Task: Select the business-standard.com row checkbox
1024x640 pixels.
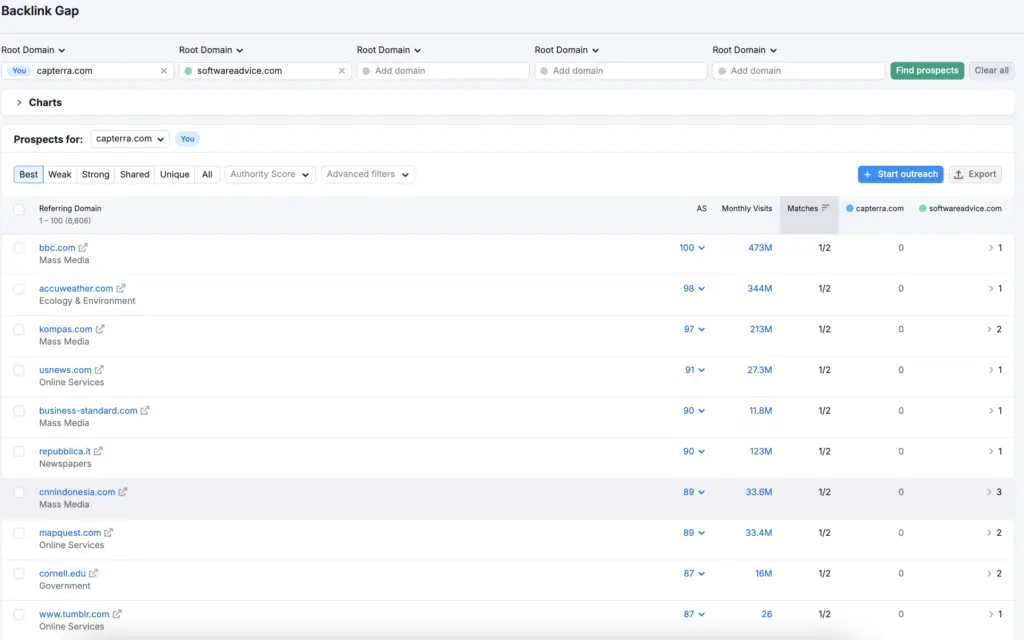Action: click(19, 411)
